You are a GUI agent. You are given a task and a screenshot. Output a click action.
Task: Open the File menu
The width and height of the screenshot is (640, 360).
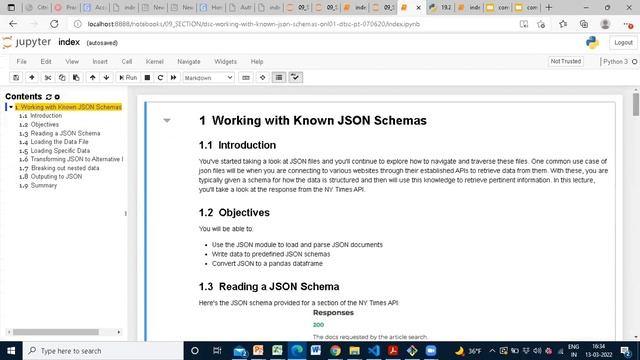click(22, 62)
